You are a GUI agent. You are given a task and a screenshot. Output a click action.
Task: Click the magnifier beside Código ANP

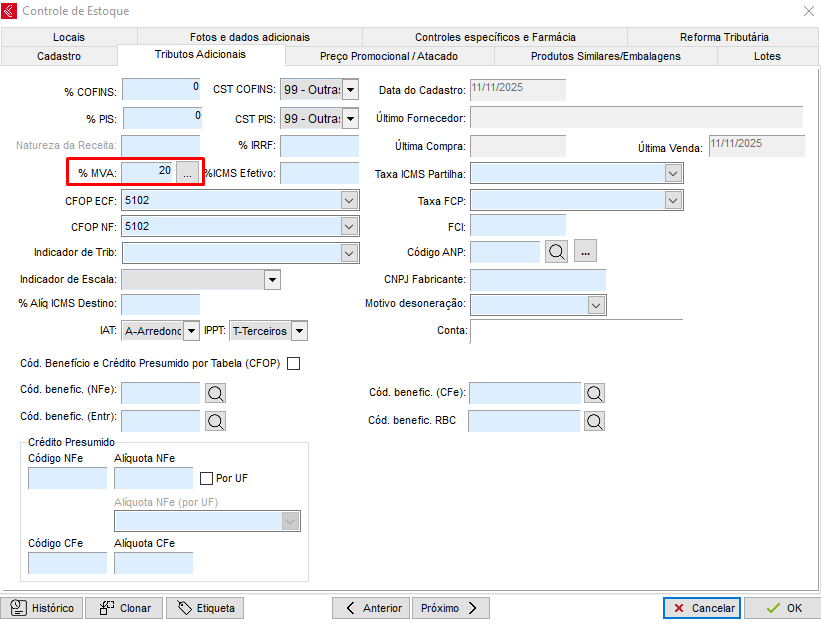pos(557,252)
